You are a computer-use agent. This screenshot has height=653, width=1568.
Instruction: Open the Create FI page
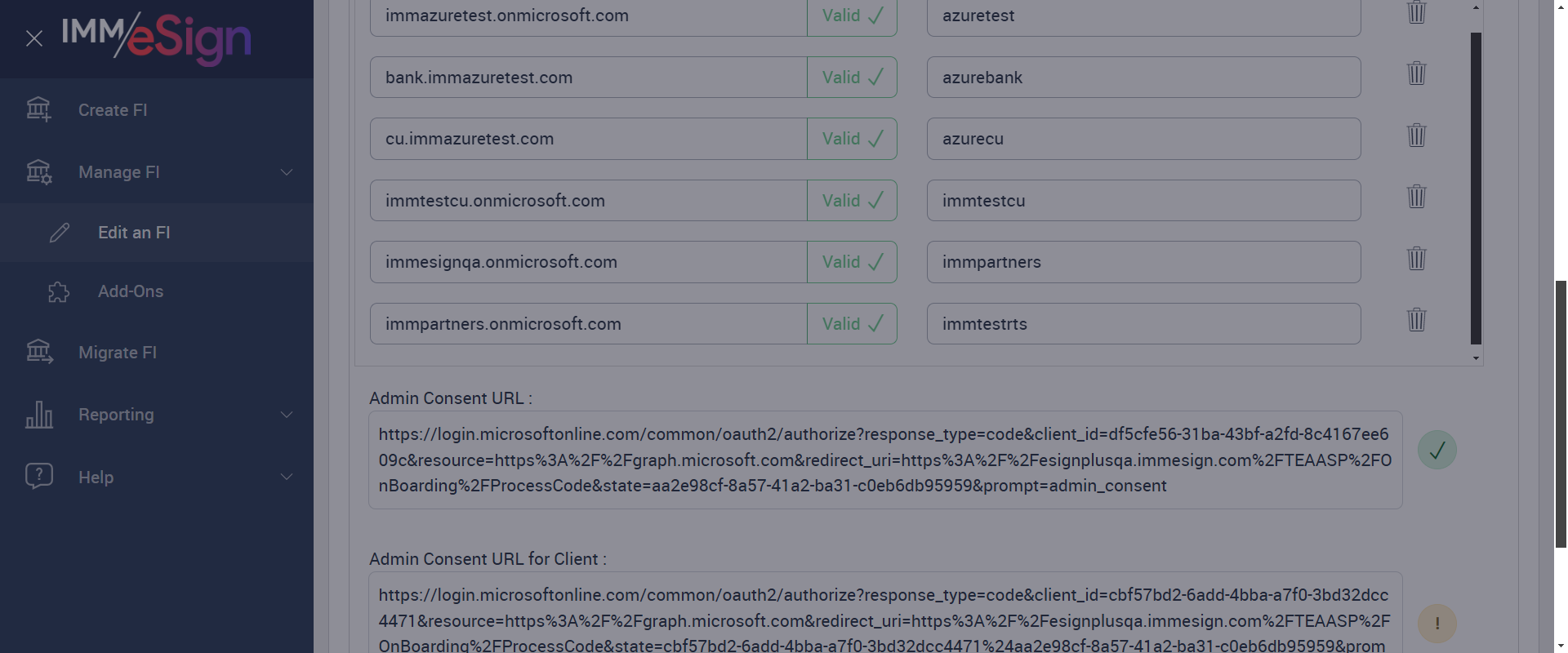click(113, 110)
